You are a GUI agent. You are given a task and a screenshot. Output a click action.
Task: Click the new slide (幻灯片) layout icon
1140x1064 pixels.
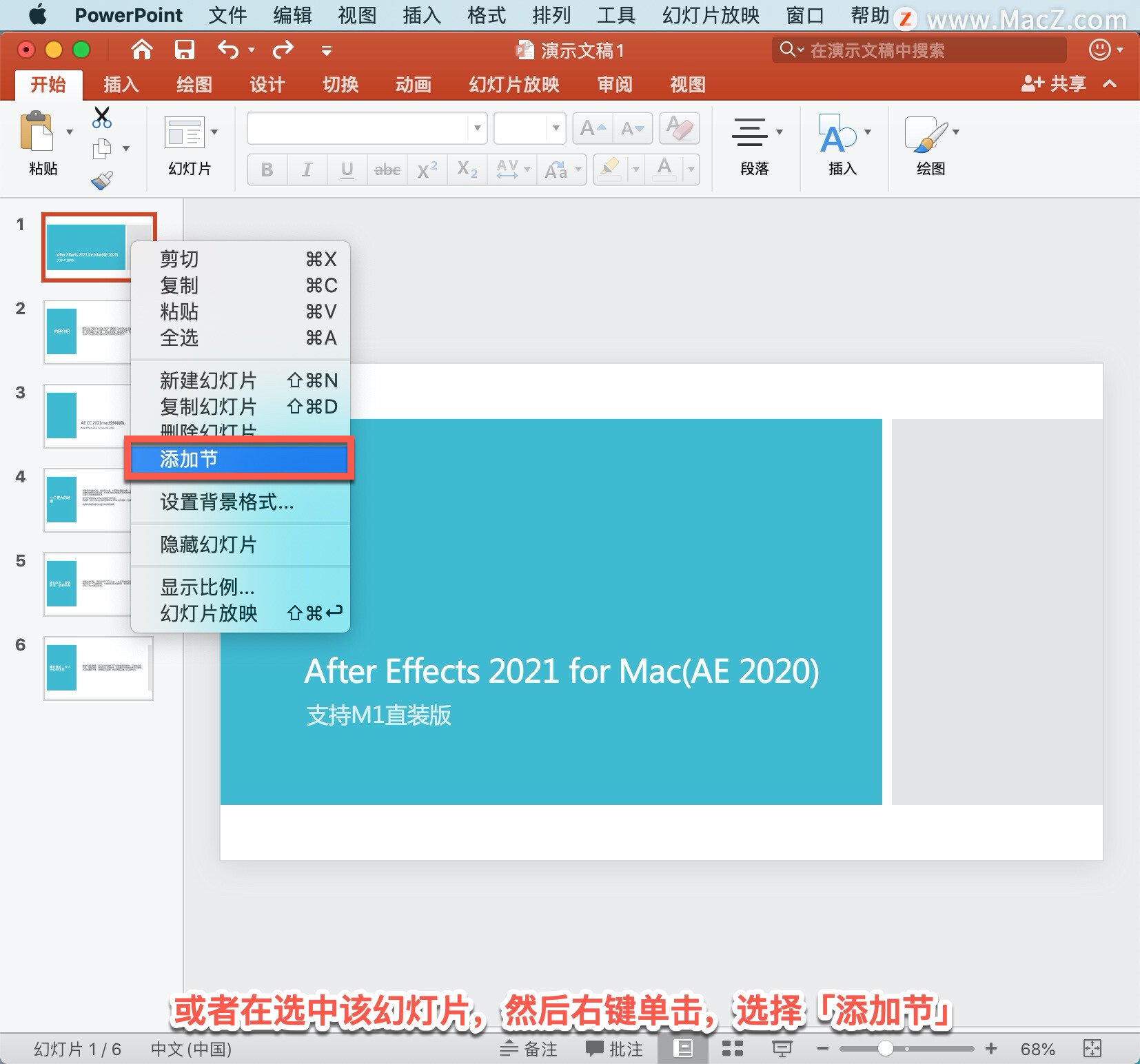coord(184,132)
